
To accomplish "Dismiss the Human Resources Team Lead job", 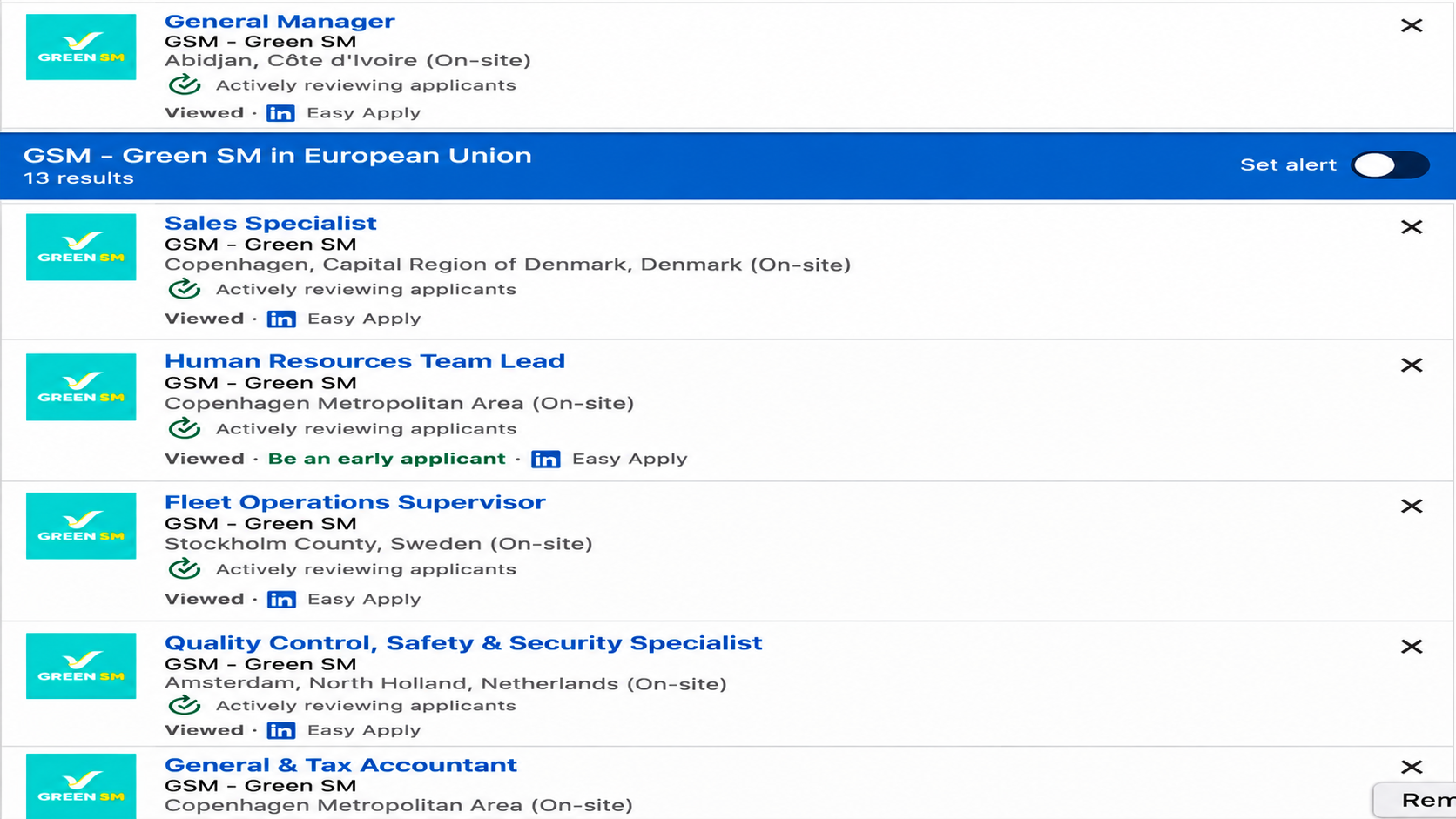I will 1412,366.
